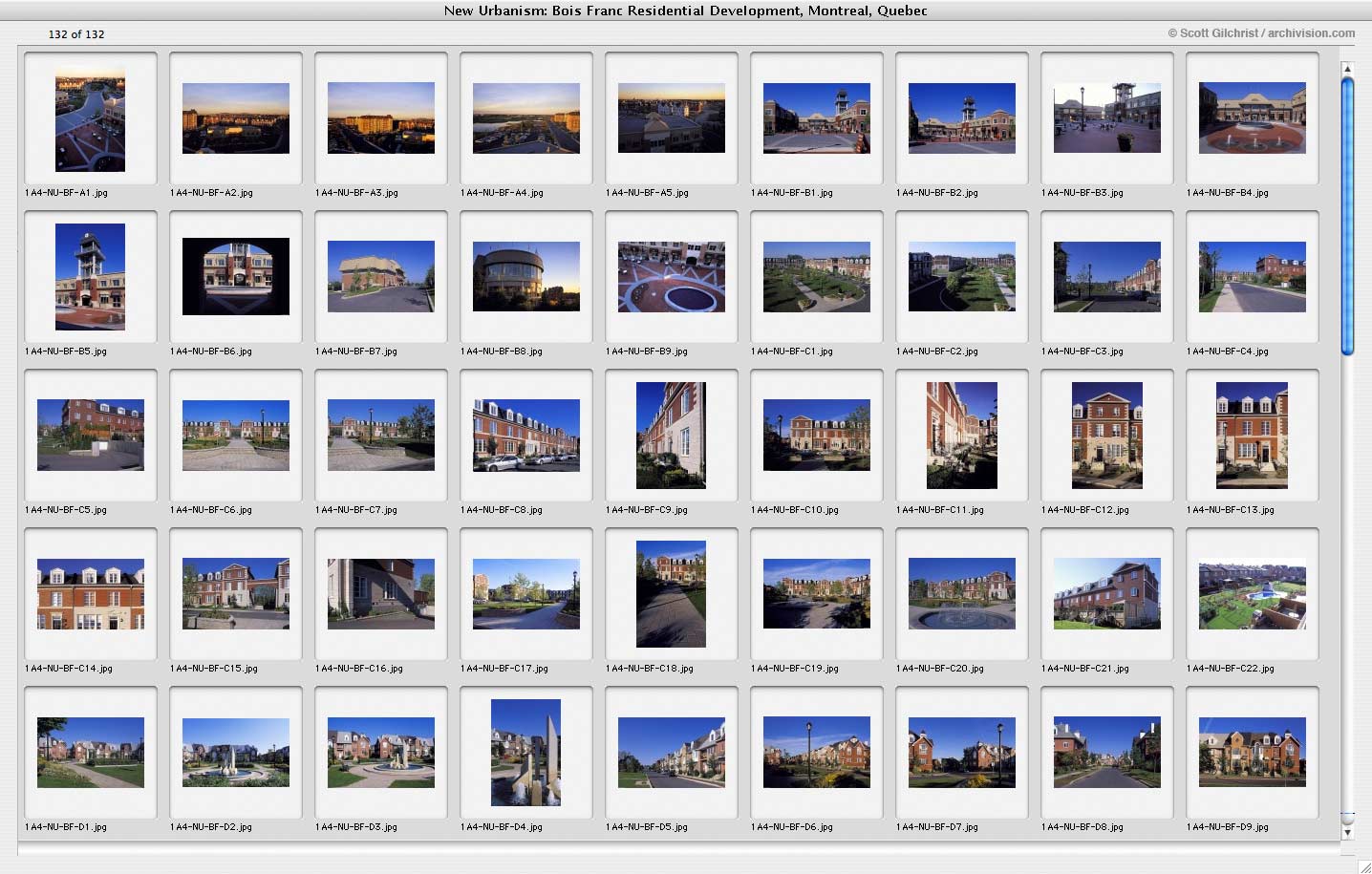Select thumbnail 1A4-NU-BF-A5.jpg
The height and width of the screenshot is (874, 1372).
(672, 118)
